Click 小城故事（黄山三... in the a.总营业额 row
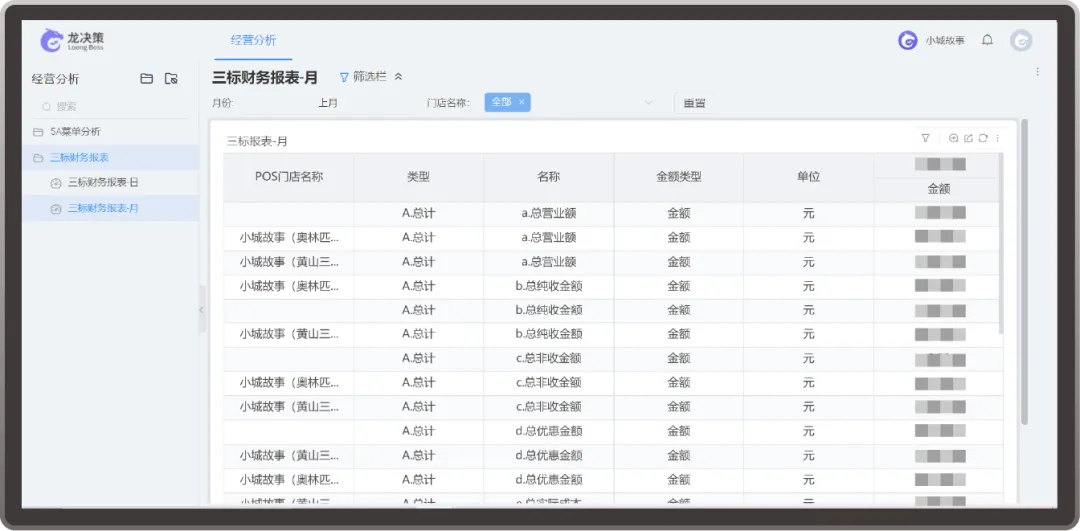The width and height of the screenshot is (1080, 531). click(x=289, y=262)
